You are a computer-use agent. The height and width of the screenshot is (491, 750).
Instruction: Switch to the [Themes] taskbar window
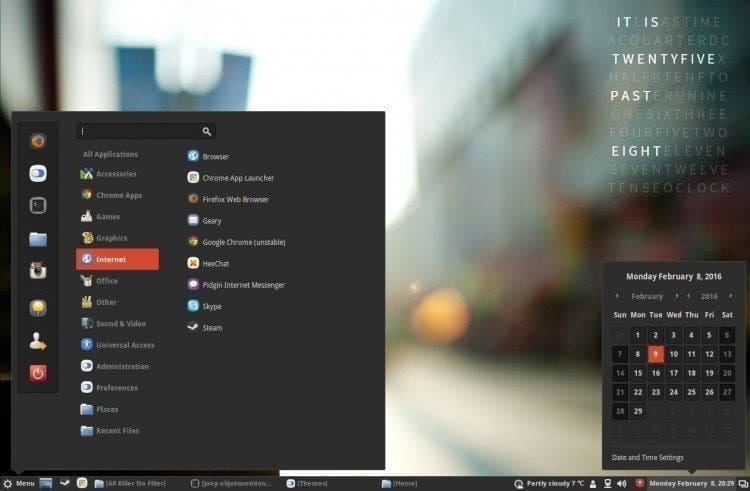[307, 484]
